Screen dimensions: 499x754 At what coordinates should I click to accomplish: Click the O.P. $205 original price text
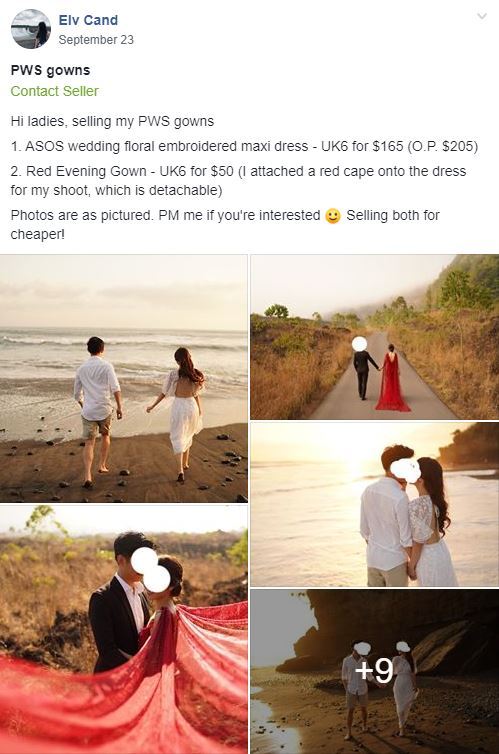(x=442, y=146)
